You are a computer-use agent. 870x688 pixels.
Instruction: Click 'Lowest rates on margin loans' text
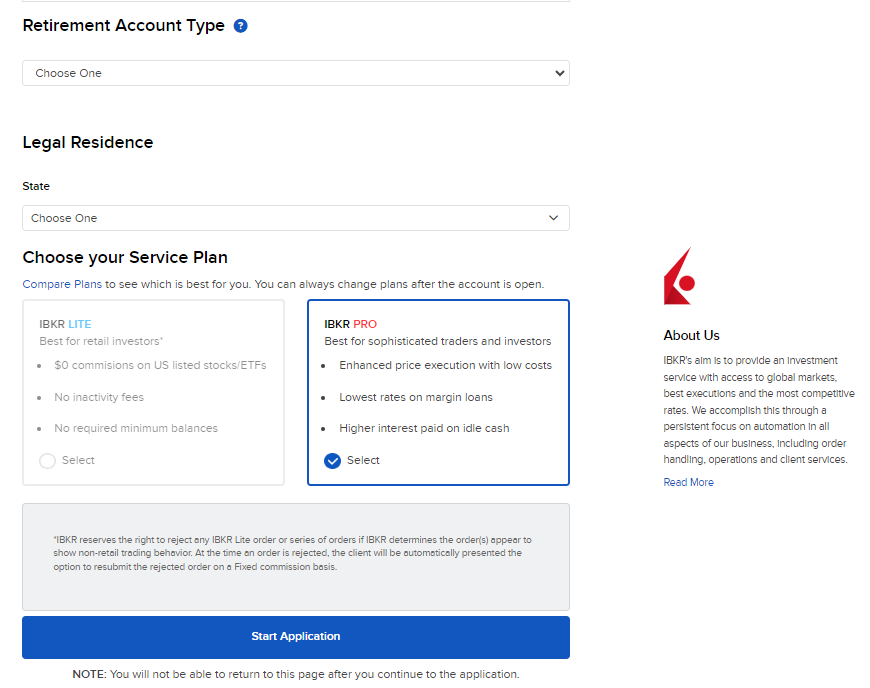coord(416,397)
